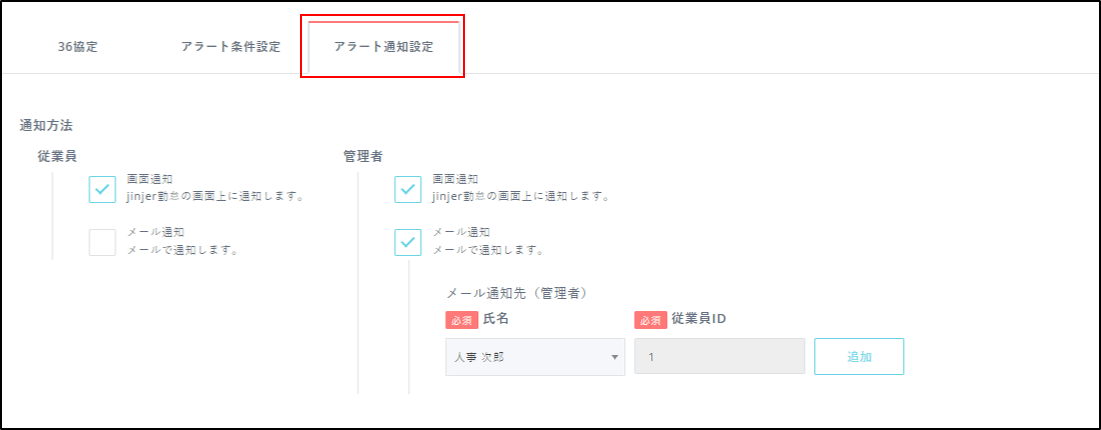Click the 従業員 section heading

[57, 156]
